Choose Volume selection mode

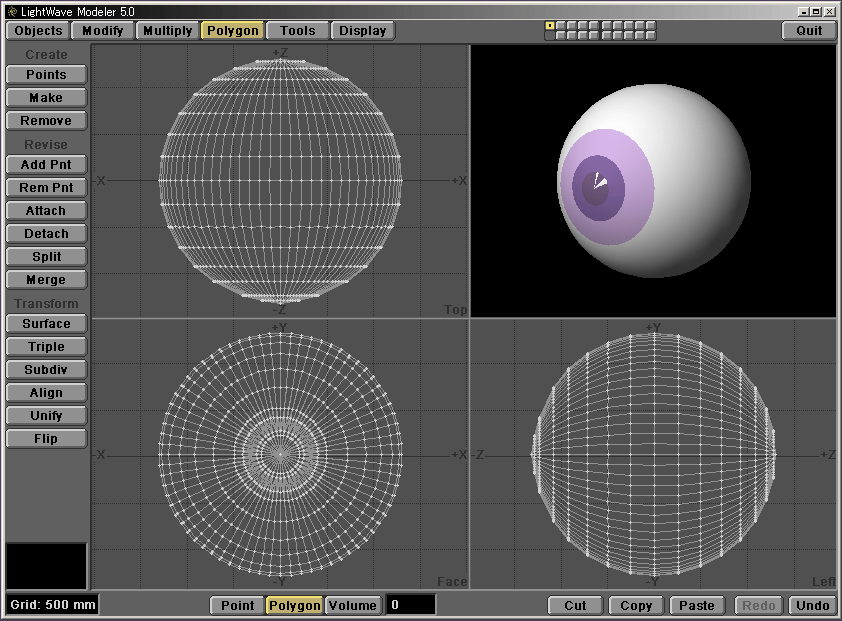pos(353,605)
